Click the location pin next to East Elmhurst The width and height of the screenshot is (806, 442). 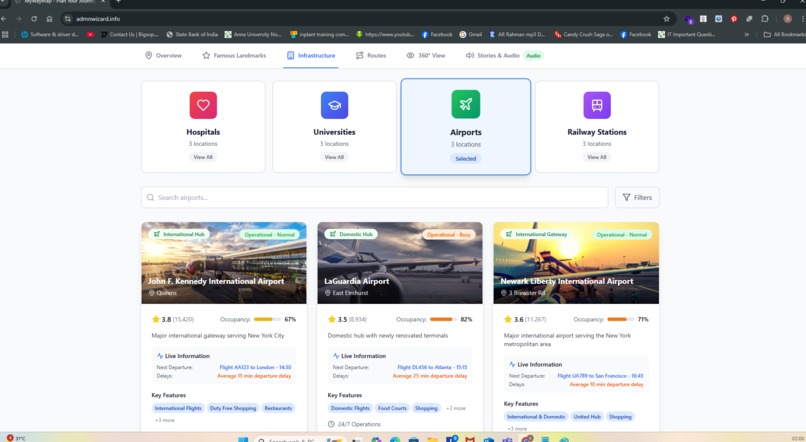click(x=327, y=293)
